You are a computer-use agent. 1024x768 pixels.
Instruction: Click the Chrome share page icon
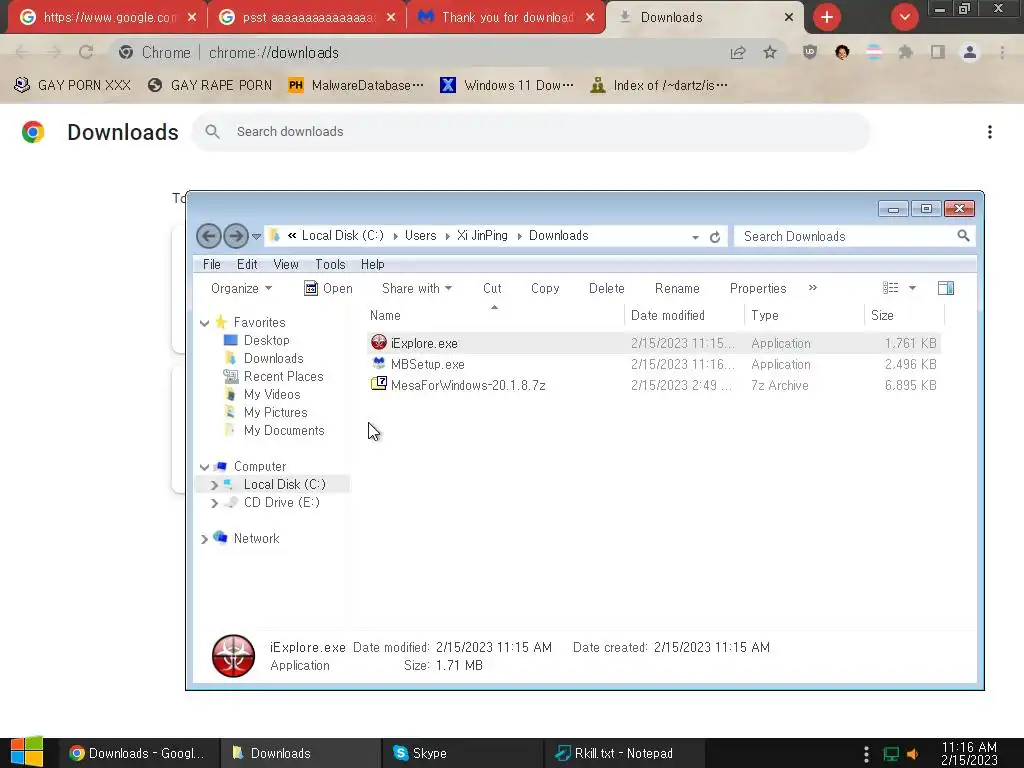(x=738, y=52)
